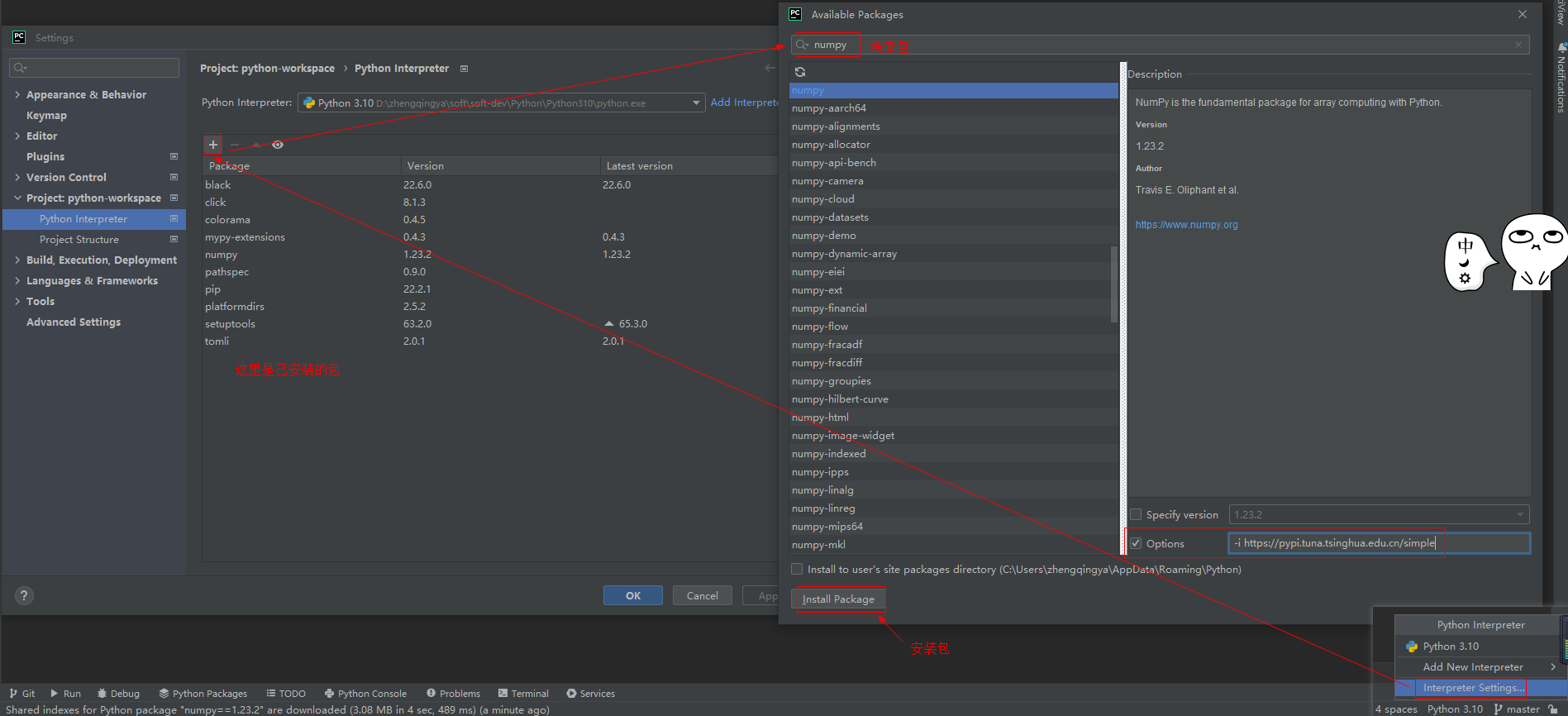Viewport: 1568px width, 716px height.
Task: Select numpy-aarch64 in the package list
Action: point(953,107)
